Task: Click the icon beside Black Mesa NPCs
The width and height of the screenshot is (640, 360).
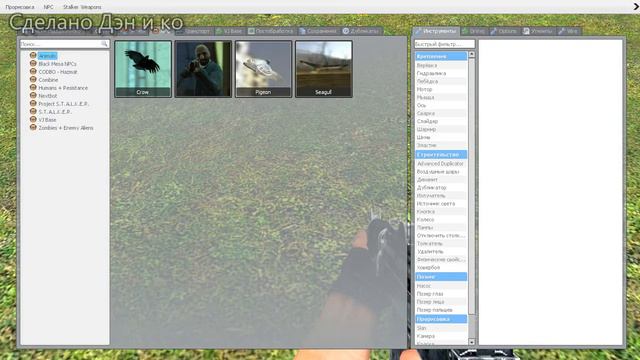Action: [x=33, y=64]
